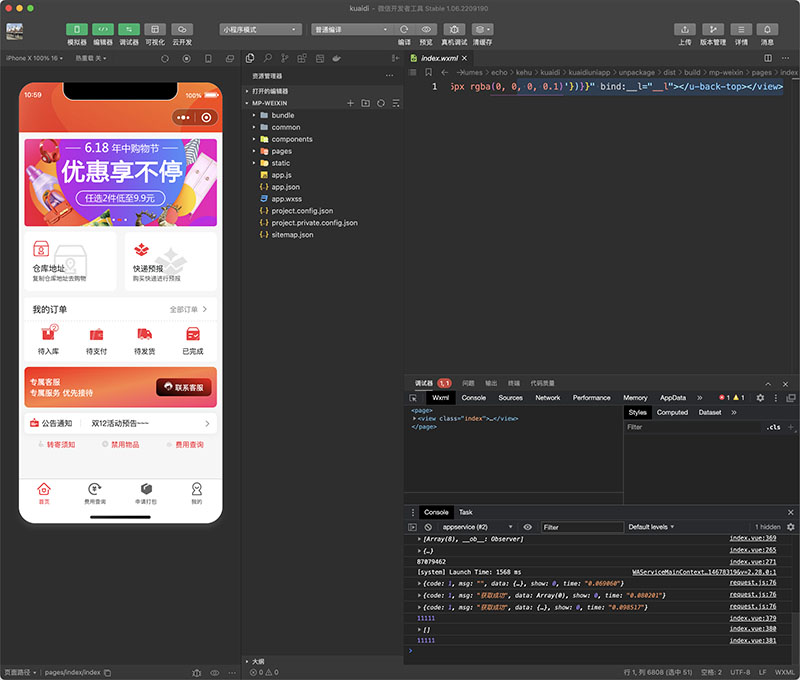Select the source control branch icon
This screenshot has width=800, height=680.
tap(285, 58)
